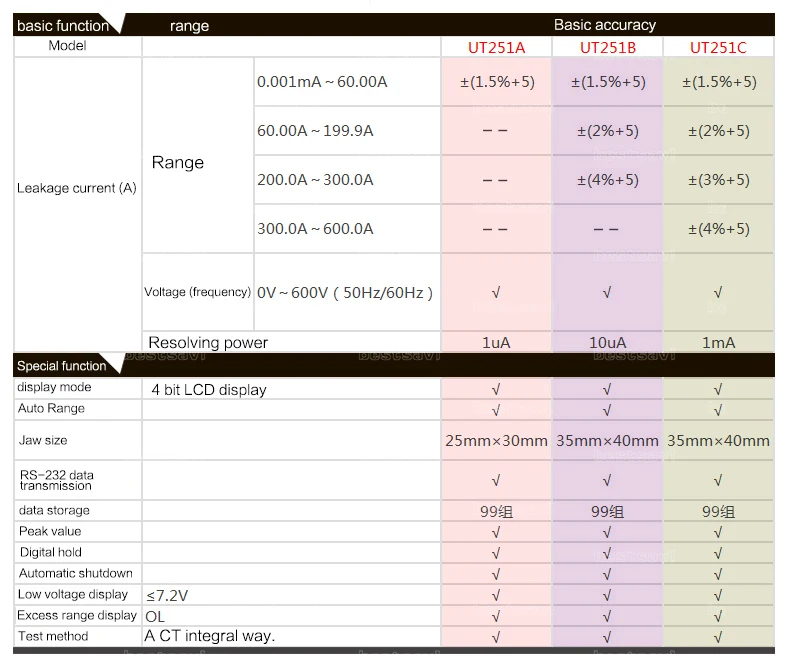
Task: Click the 'Automatic shutdown' row label
Action: pyautogui.click(x=76, y=573)
